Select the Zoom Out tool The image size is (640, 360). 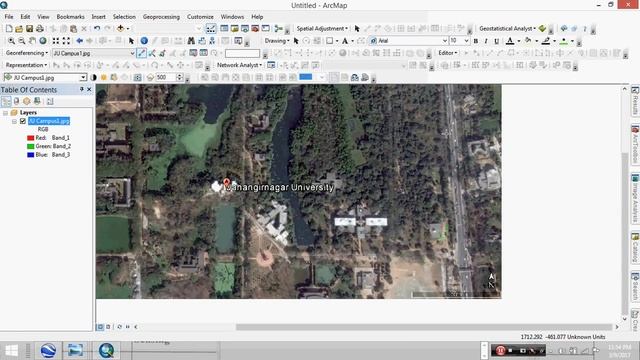[22, 41]
